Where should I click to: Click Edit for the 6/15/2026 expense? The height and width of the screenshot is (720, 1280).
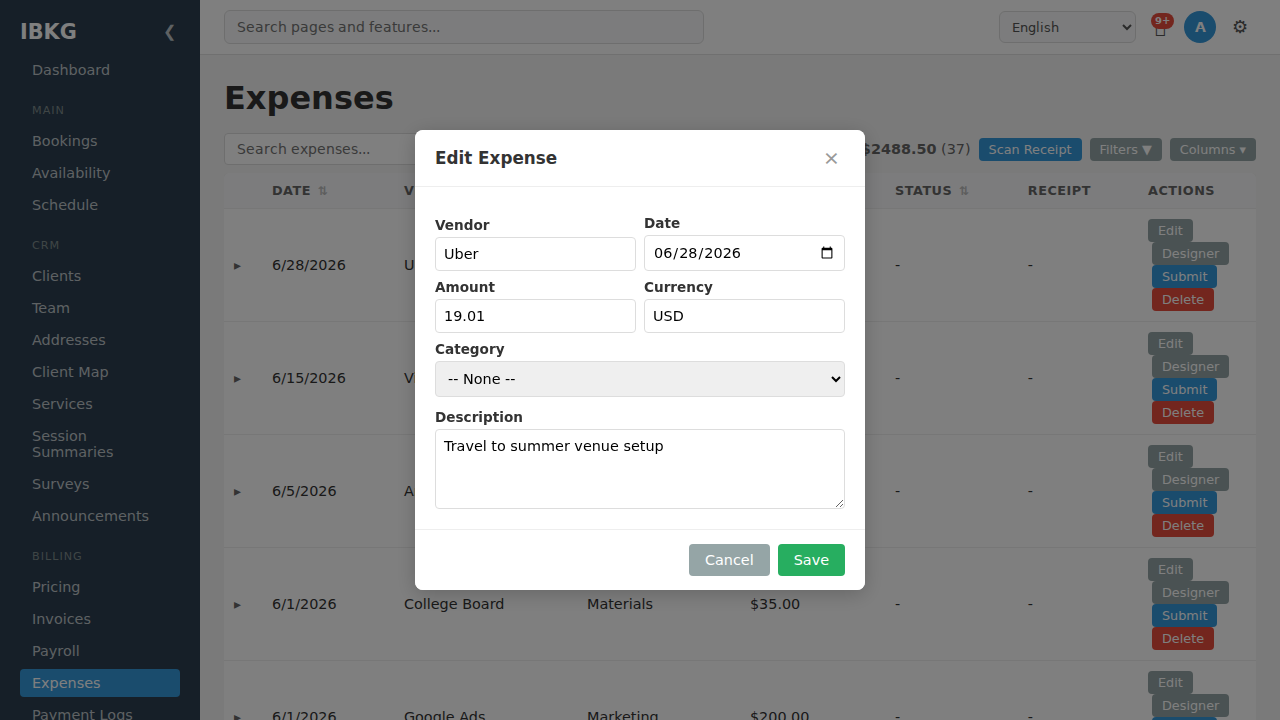coord(1170,344)
